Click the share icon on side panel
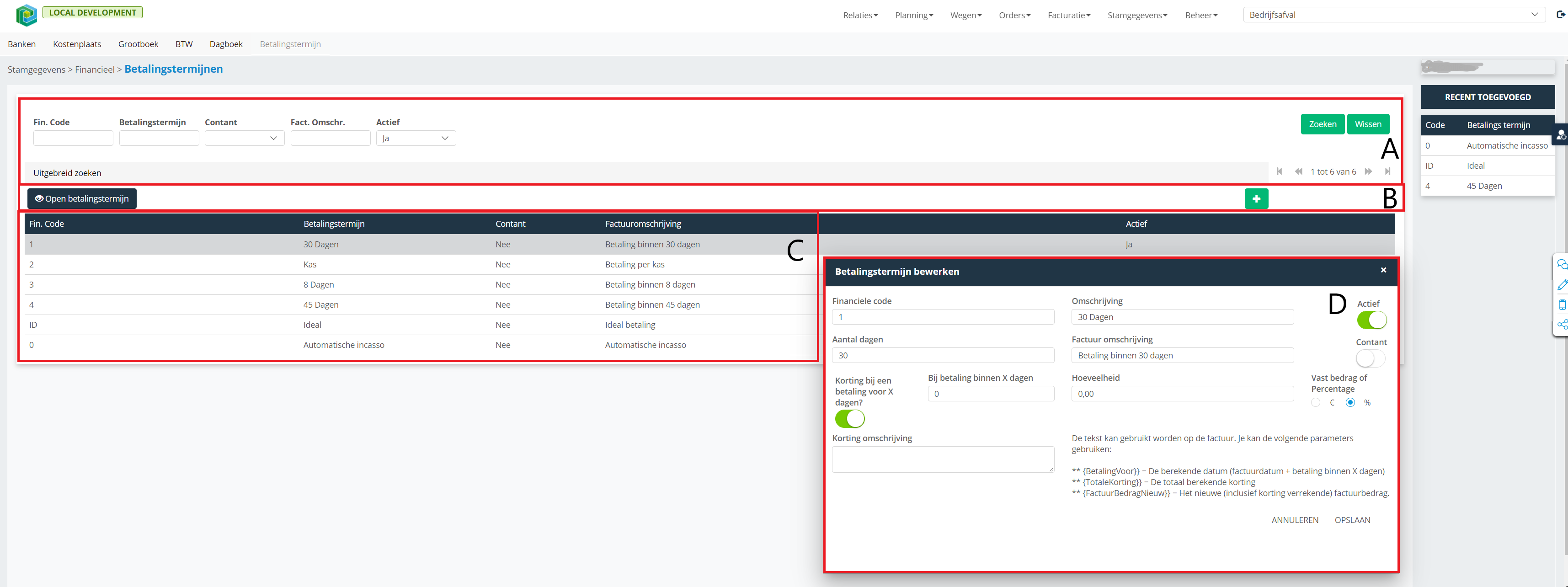Screen dimensions: 1568x587 1563,325
